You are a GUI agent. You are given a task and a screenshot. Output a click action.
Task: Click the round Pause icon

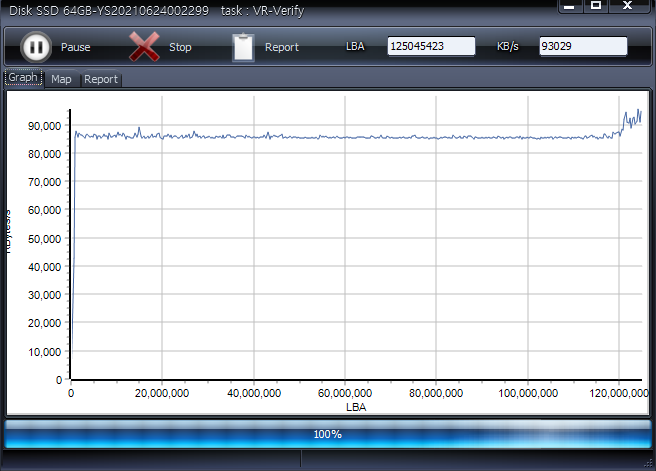pyautogui.click(x=35, y=47)
